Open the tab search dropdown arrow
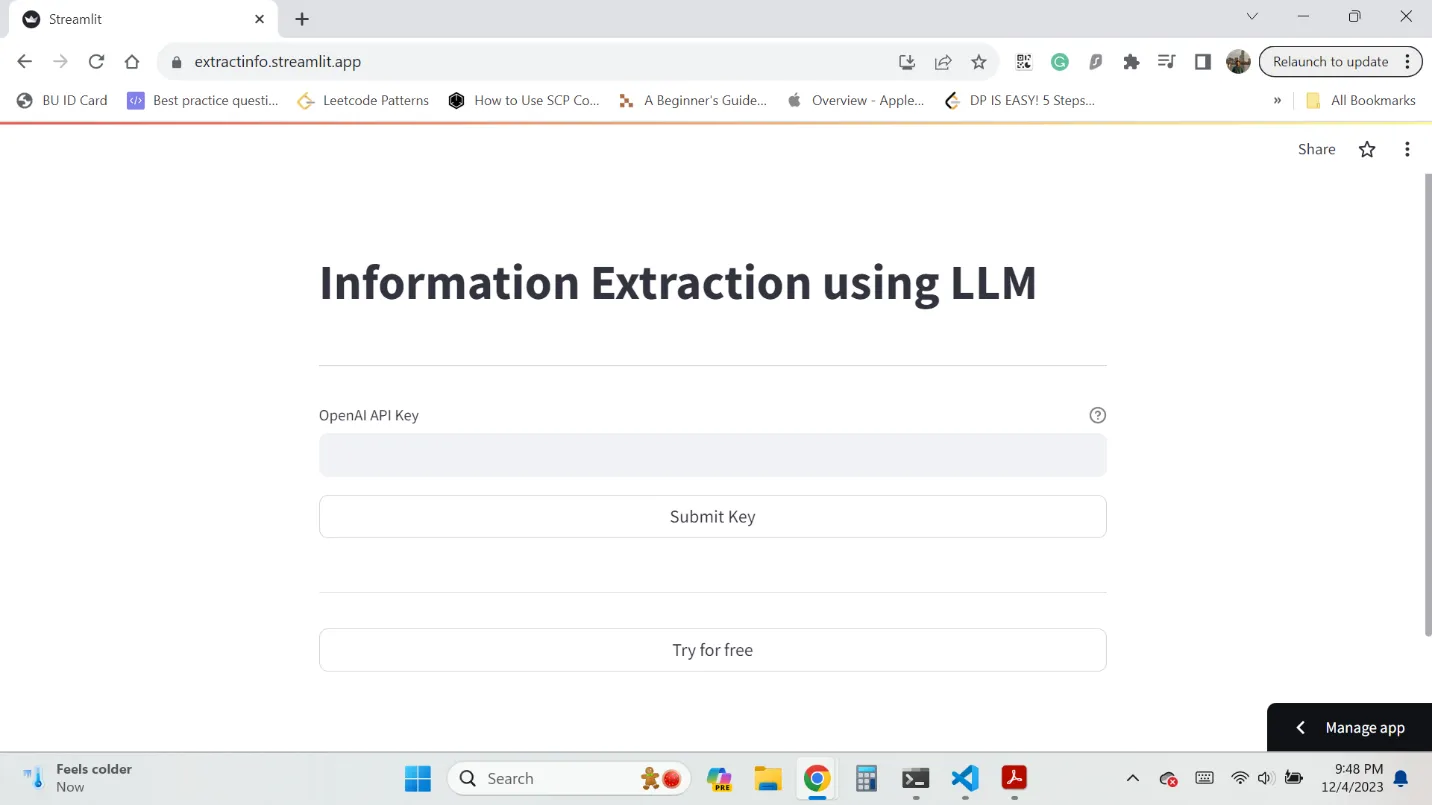Viewport: 1432px width, 805px height. click(1252, 17)
